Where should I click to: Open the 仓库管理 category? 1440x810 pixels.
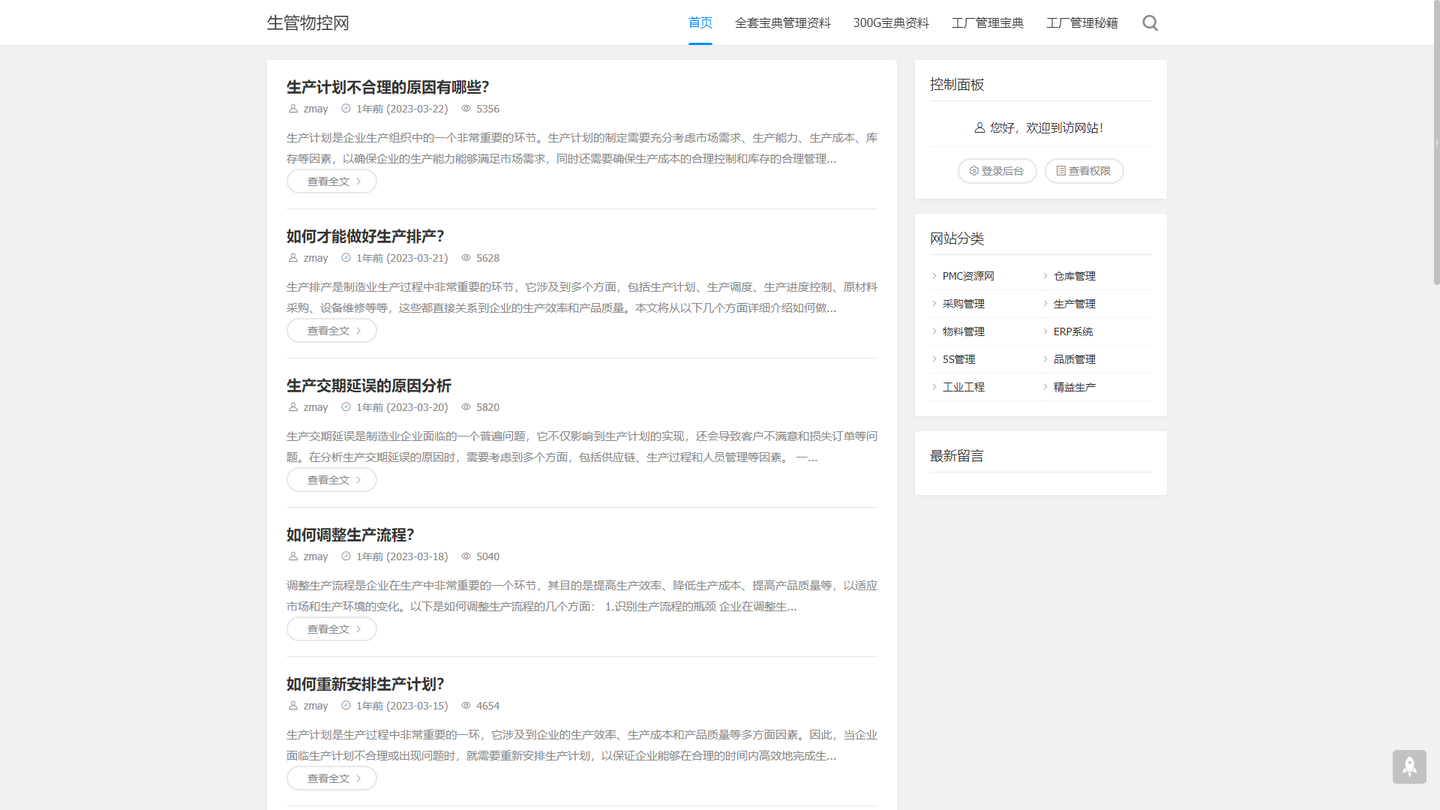pyautogui.click(x=1074, y=276)
